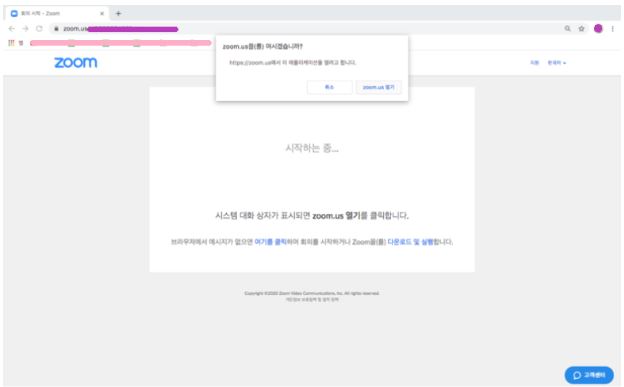Open the 고객센터 chat button
The height and width of the screenshot is (387, 624).
point(589,375)
